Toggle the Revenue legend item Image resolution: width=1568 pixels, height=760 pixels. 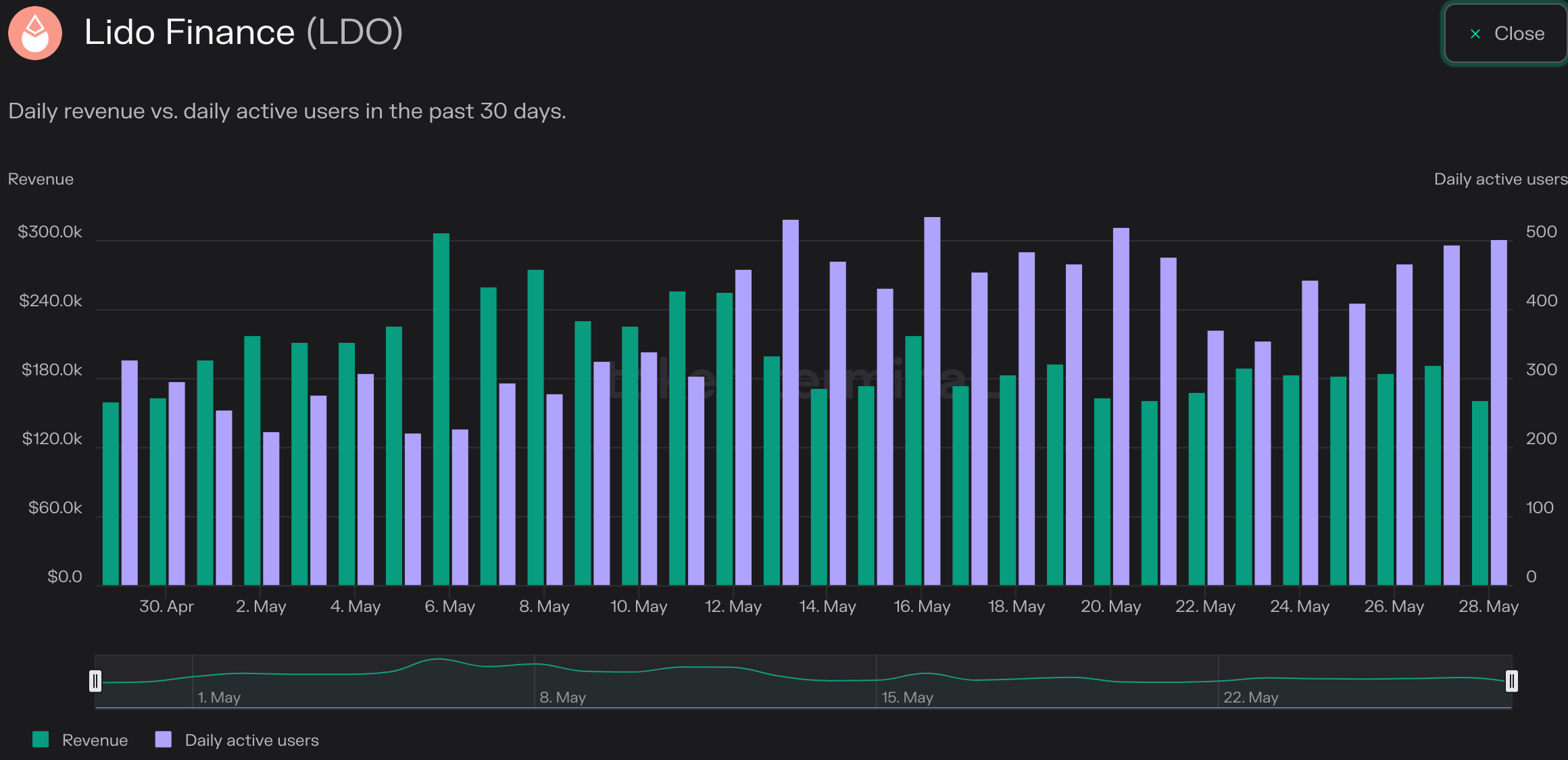pos(80,740)
